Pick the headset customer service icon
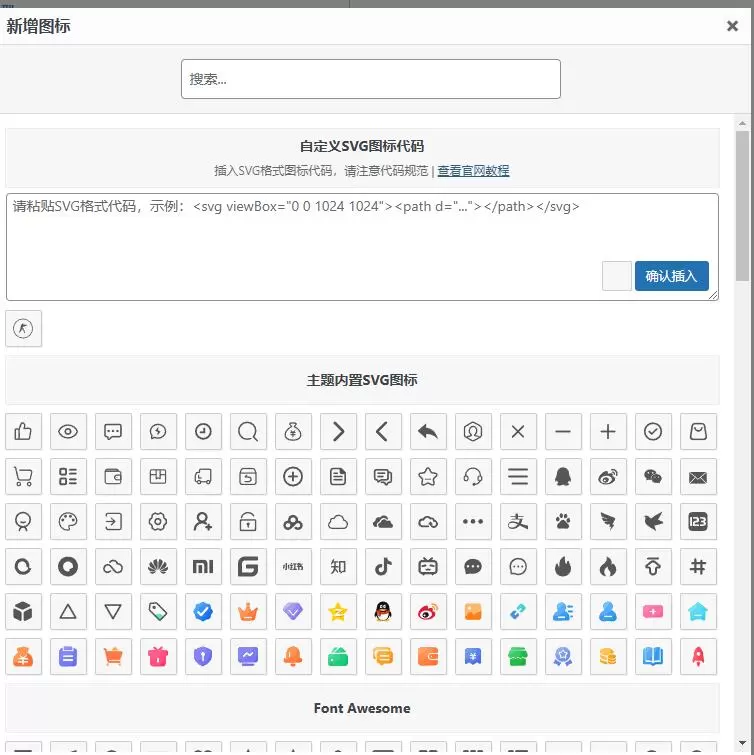The image size is (754, 755). click(x=473, y=477)
